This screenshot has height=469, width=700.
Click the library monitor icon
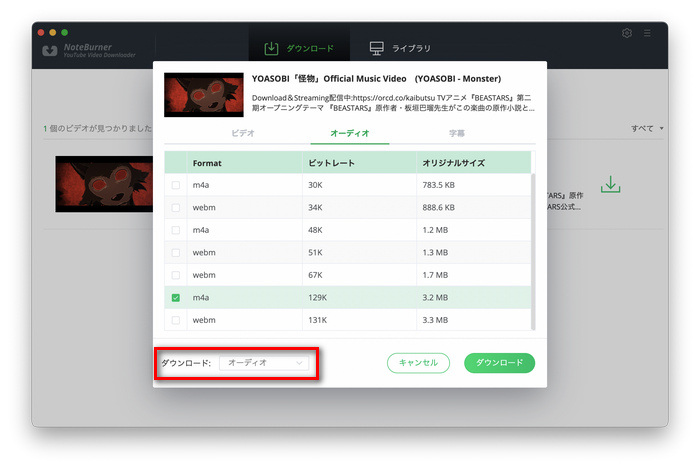(x=376, y=48)
